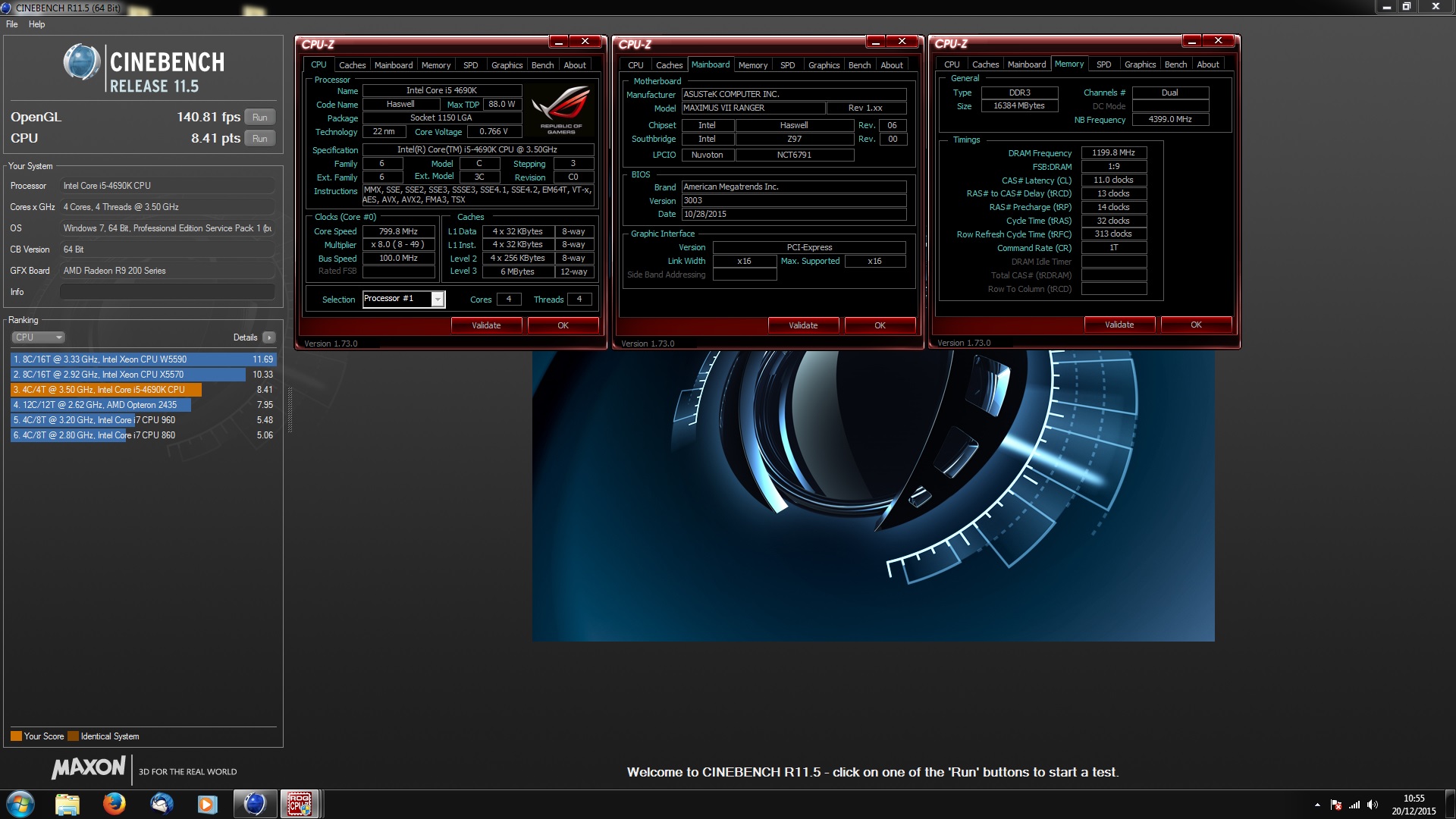The height and width of the screenshot is (819, 1456).
Task: Click motherboard model MAXIMUS VII RANGER
Action: click(x=752, y=108)
